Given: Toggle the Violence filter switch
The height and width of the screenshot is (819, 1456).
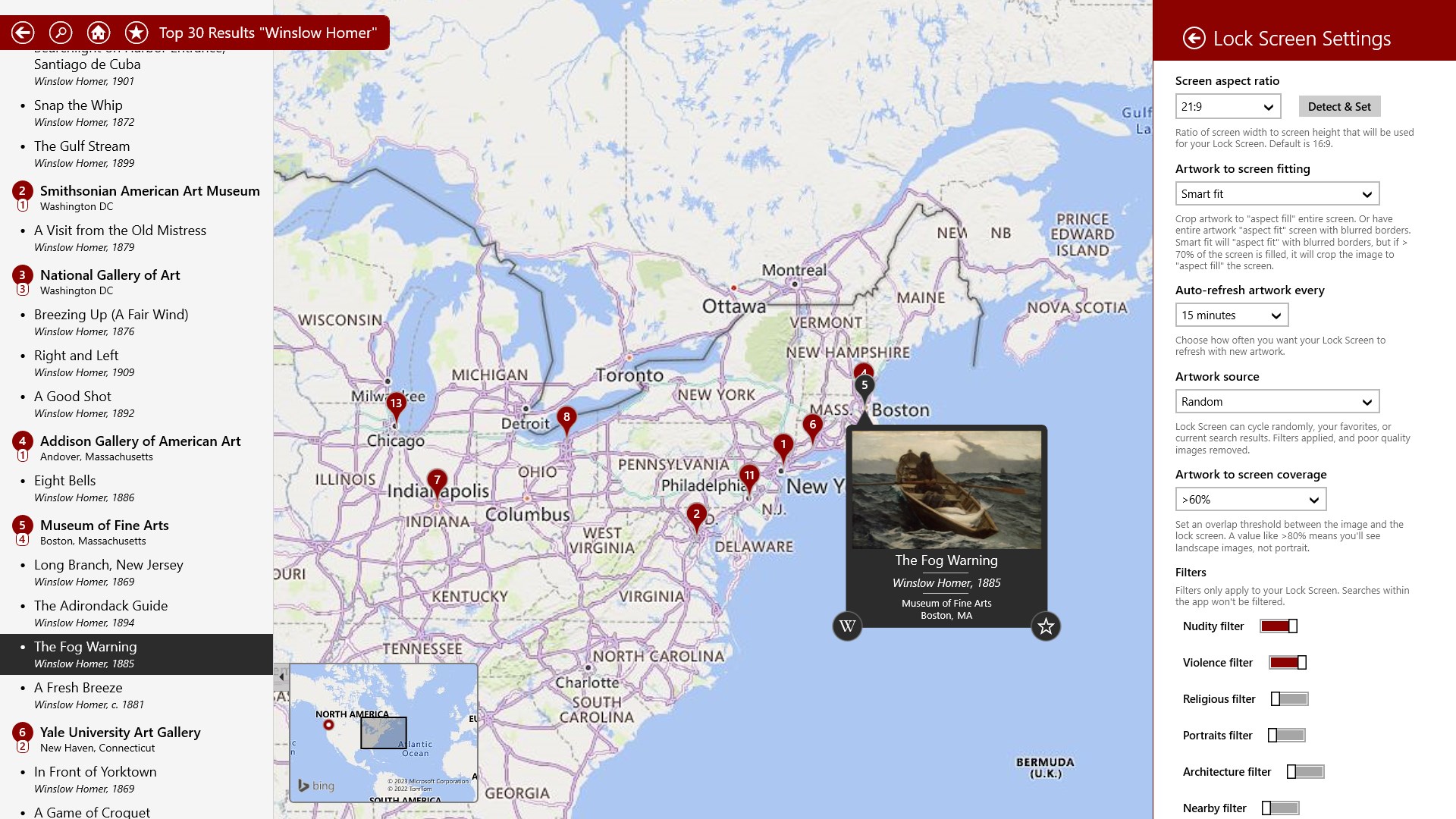Looking at the screenshot, I should click(1288, 662).
